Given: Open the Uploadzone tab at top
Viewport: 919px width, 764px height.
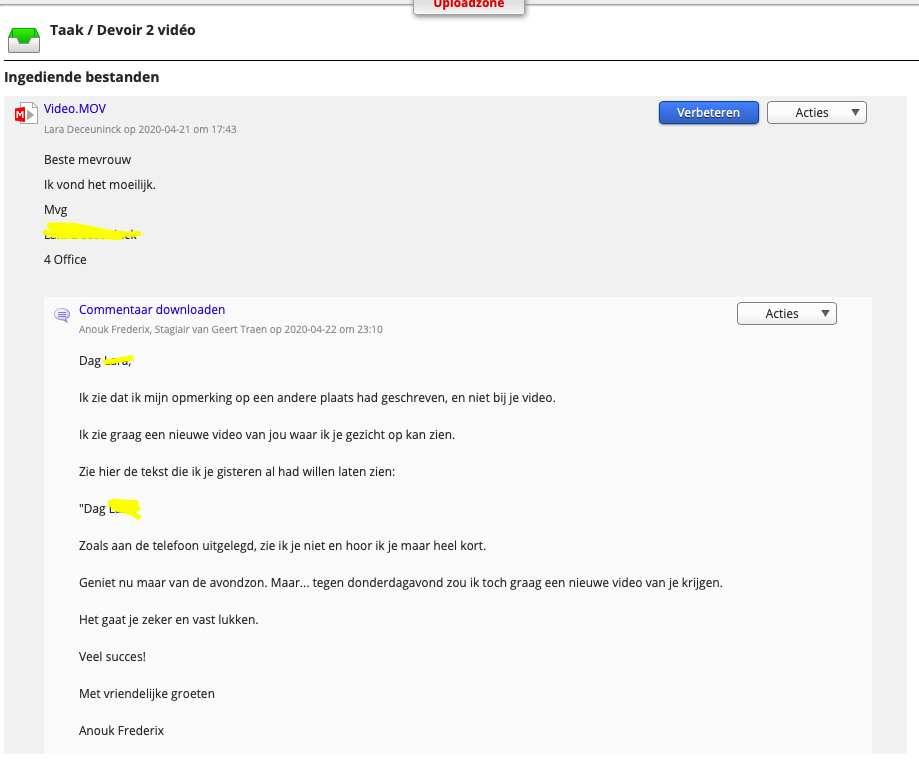Looking at the screenshot, I should pos(468,5).
